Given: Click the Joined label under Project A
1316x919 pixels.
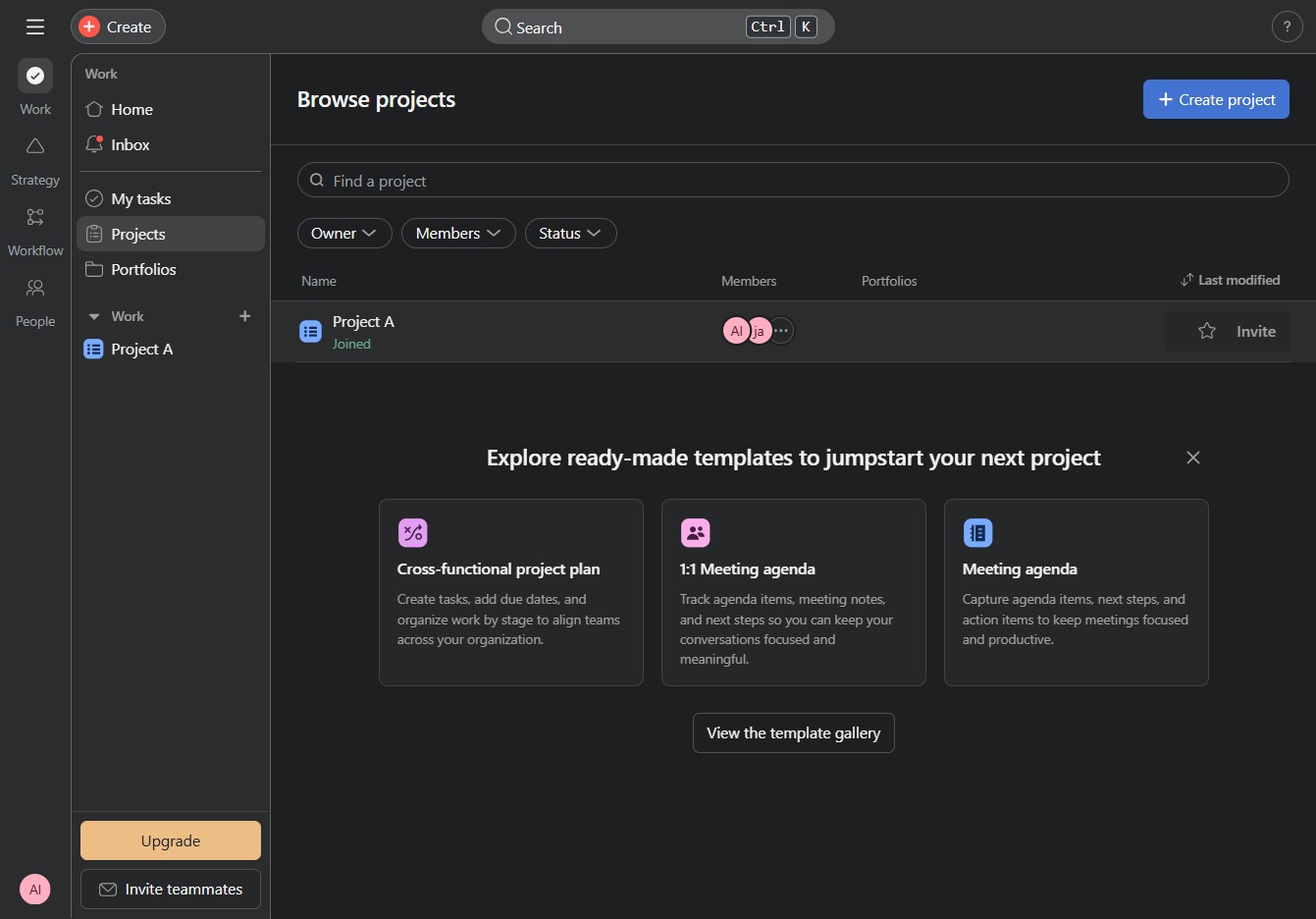Looking at the screenshot, I should pos(351,344).
